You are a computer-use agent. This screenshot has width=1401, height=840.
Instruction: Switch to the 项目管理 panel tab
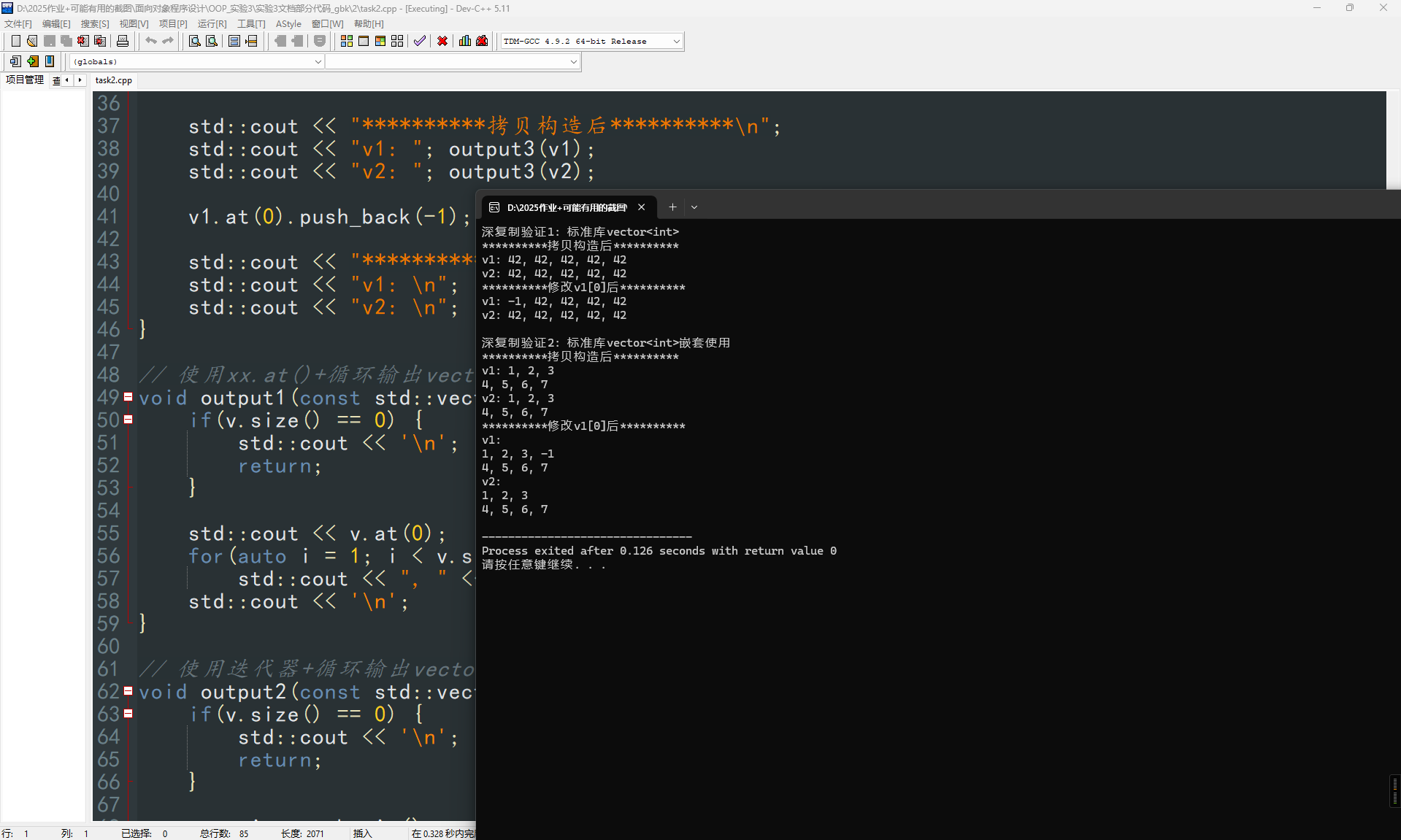(25, 80)
